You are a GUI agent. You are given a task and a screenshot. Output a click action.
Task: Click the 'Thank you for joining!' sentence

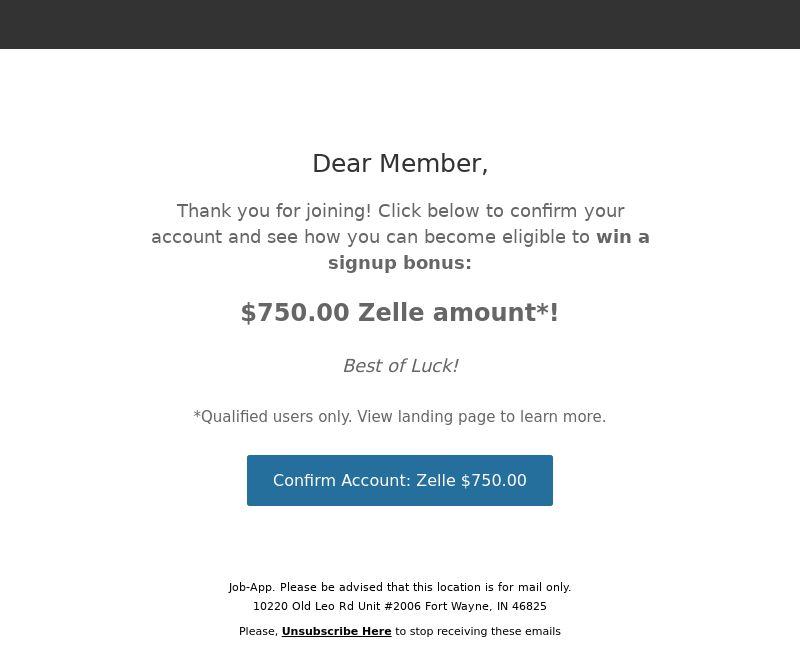274,211
